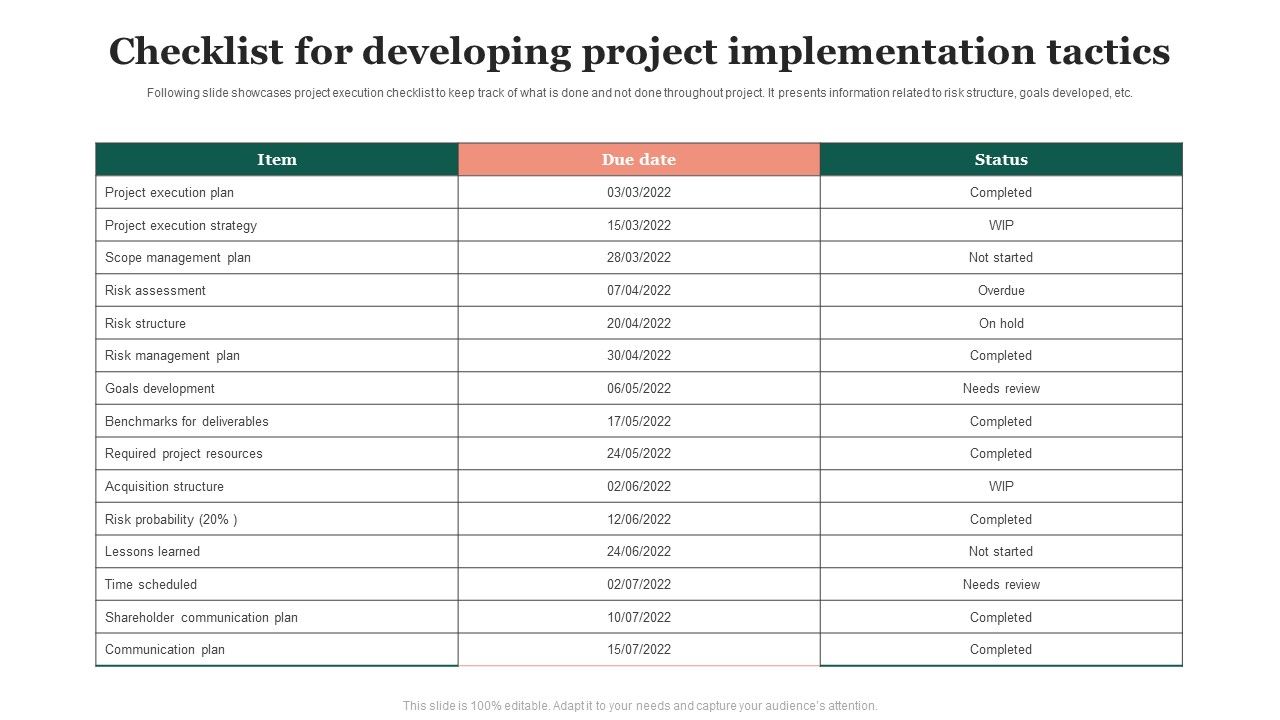This screenshot has width=1280, height=720.
Task: Select the 'Benchmarks for deliverables' cell
Action: click(277, 421)
